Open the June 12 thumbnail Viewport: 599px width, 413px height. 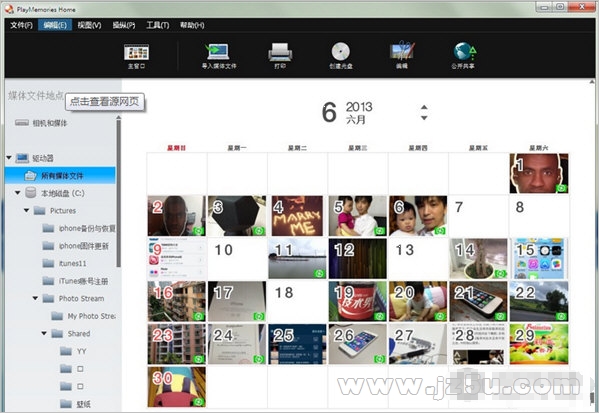[358, 259]
